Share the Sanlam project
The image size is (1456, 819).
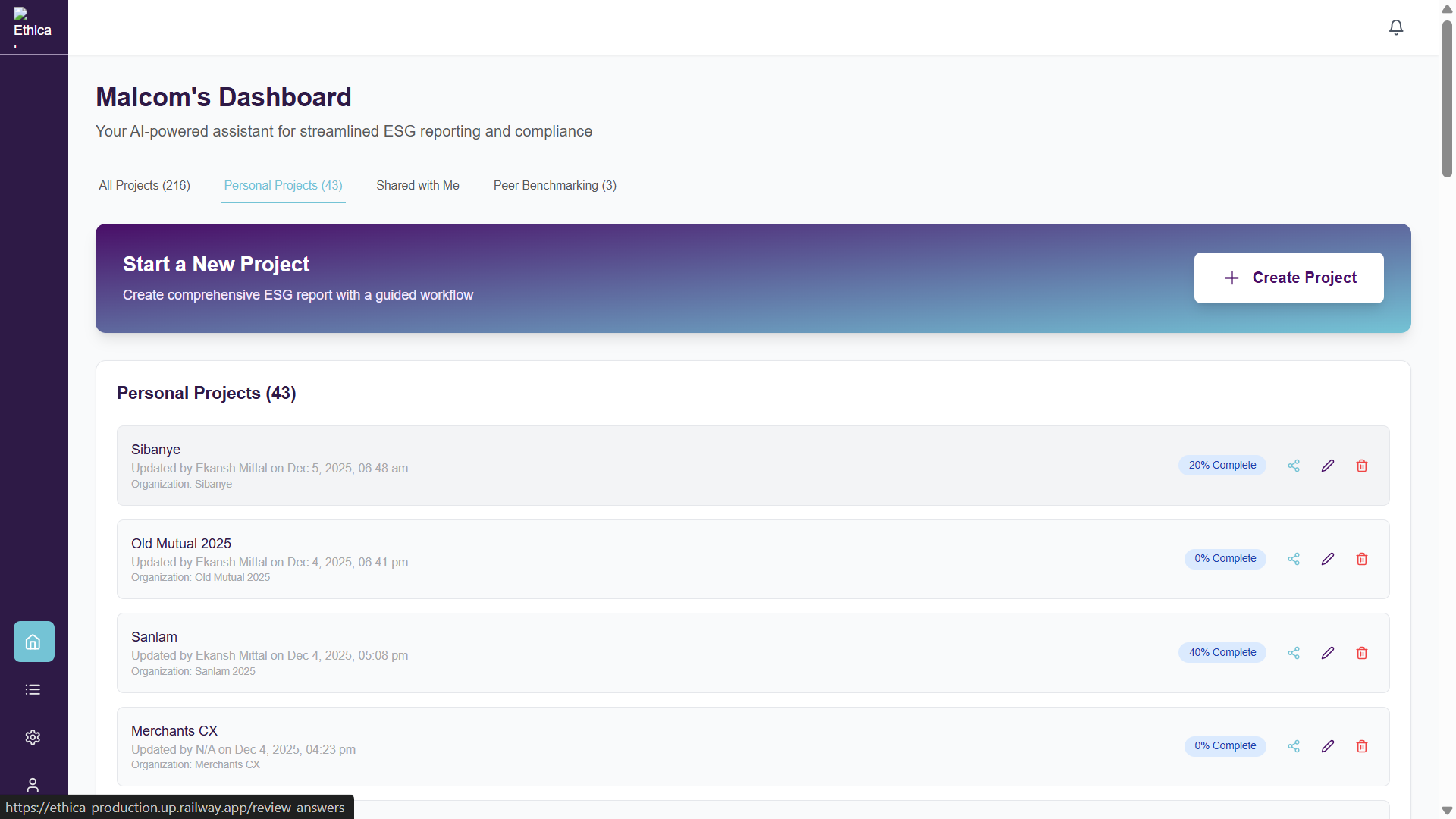(1294, 653)
